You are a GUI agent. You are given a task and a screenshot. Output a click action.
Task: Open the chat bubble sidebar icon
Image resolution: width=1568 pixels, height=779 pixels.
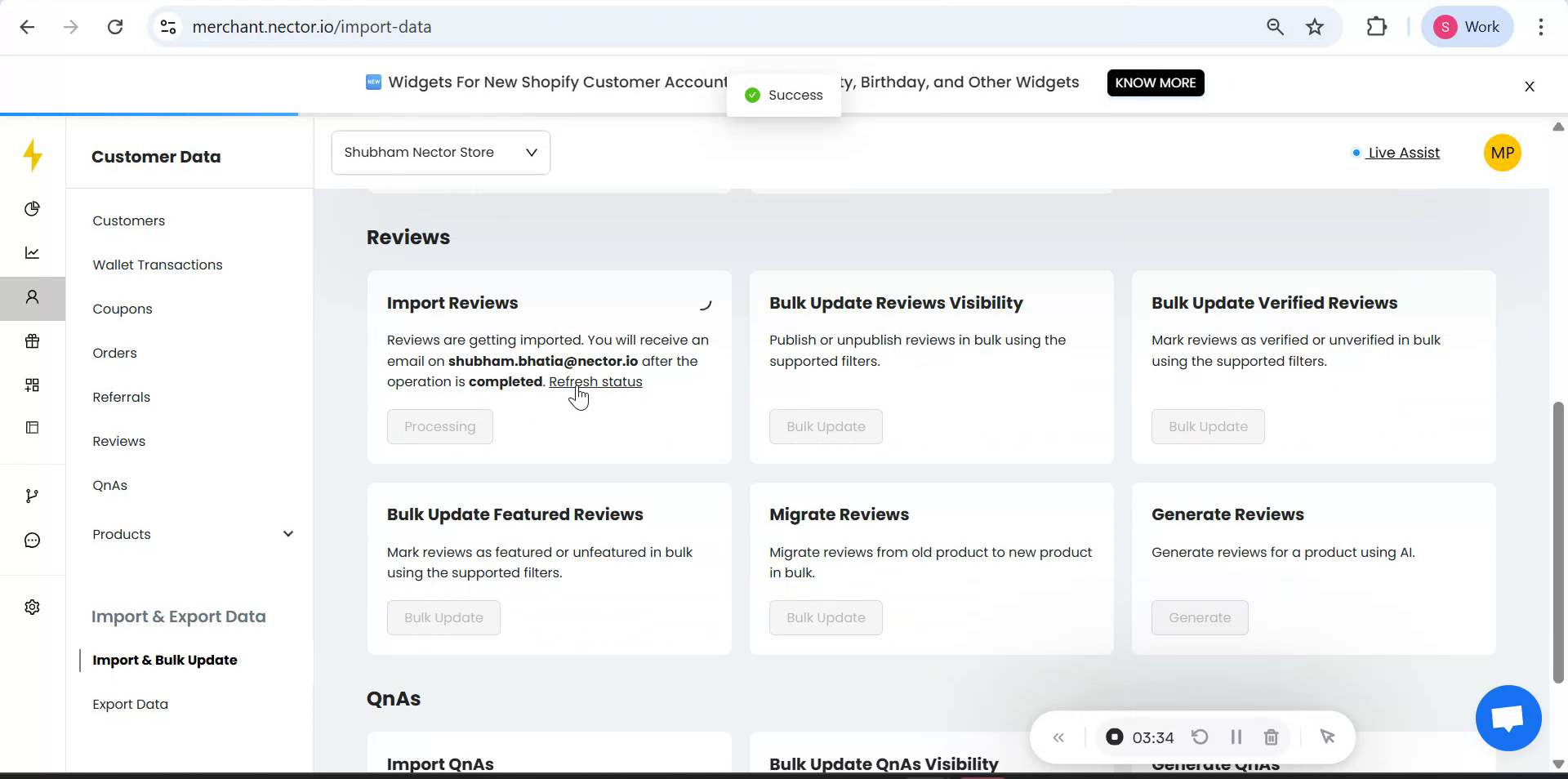tap(33, 541)
